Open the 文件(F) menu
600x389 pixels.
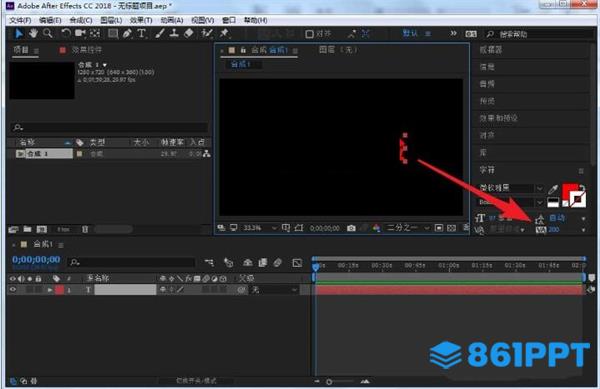20,20
